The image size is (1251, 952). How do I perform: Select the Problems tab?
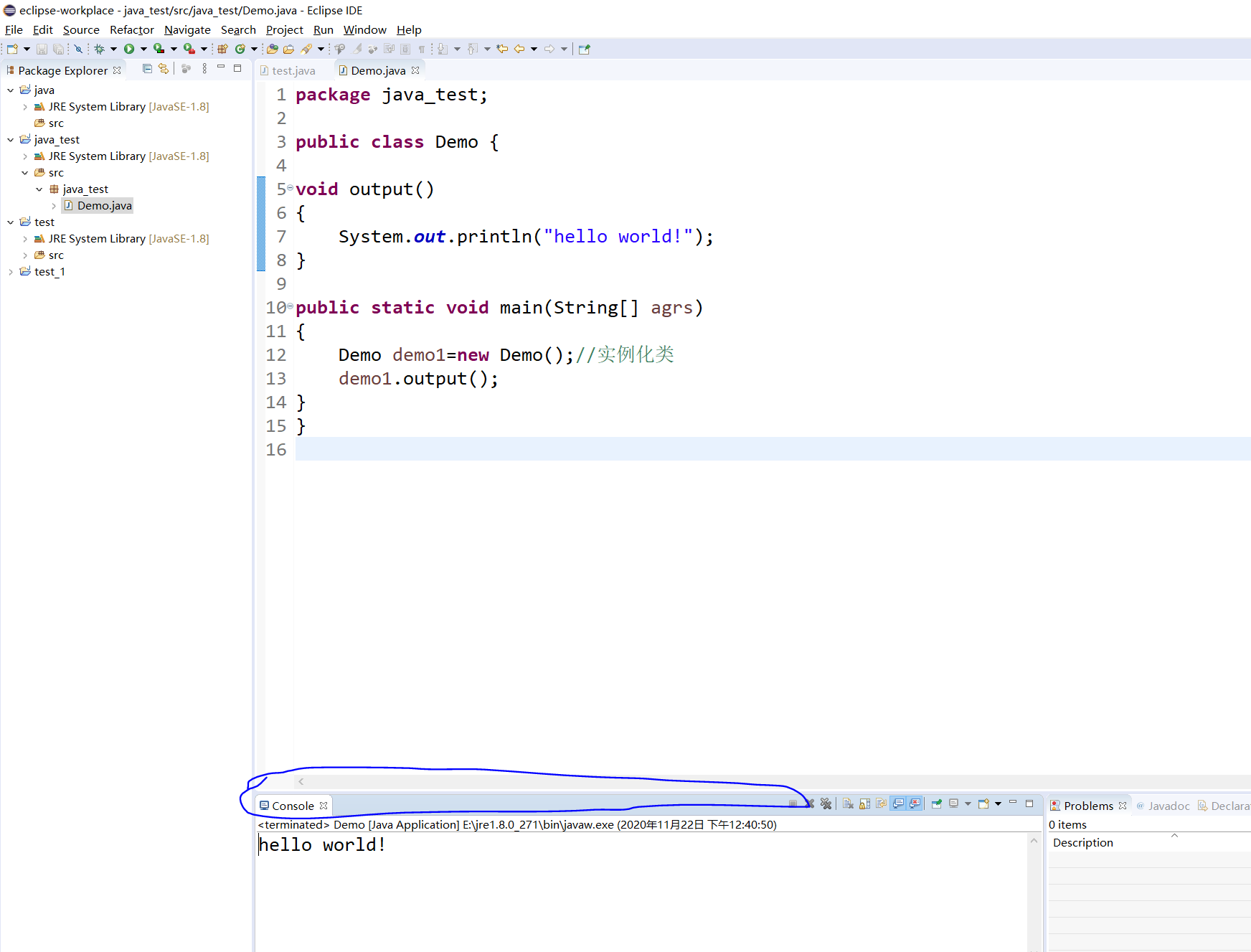click(1088, 806)
